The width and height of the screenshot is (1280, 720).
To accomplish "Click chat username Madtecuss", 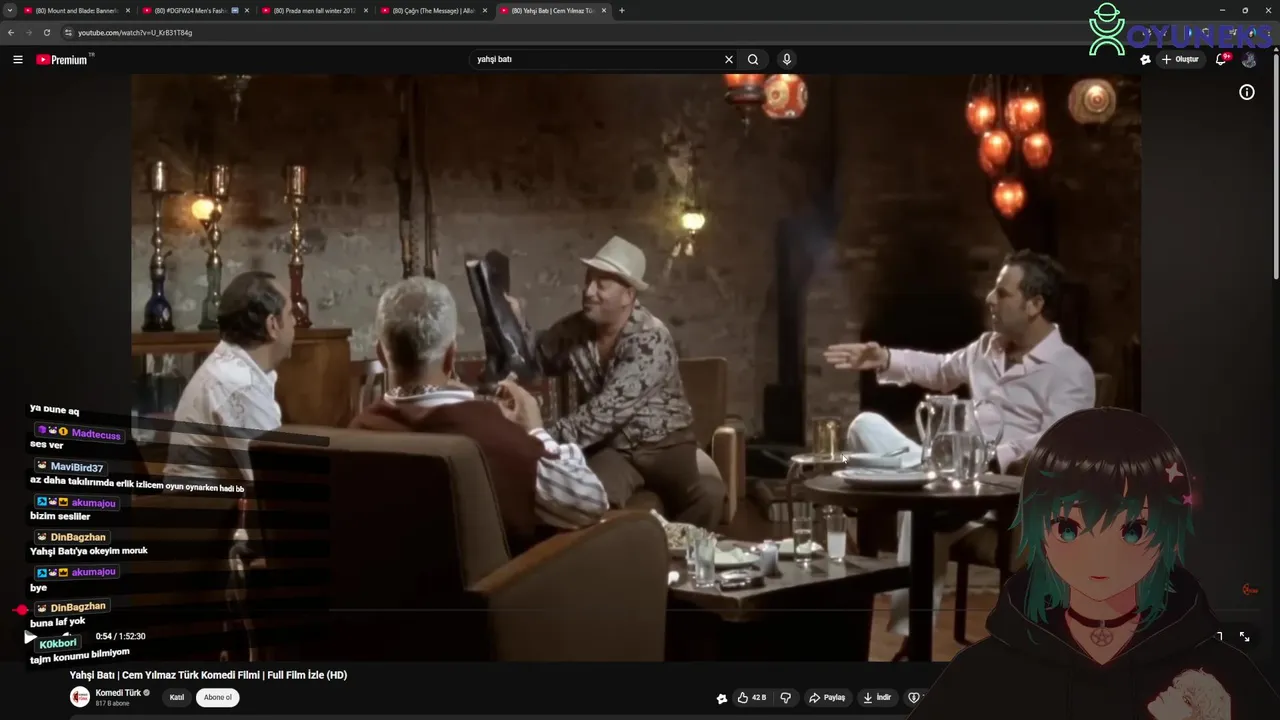I will point(96,434).
